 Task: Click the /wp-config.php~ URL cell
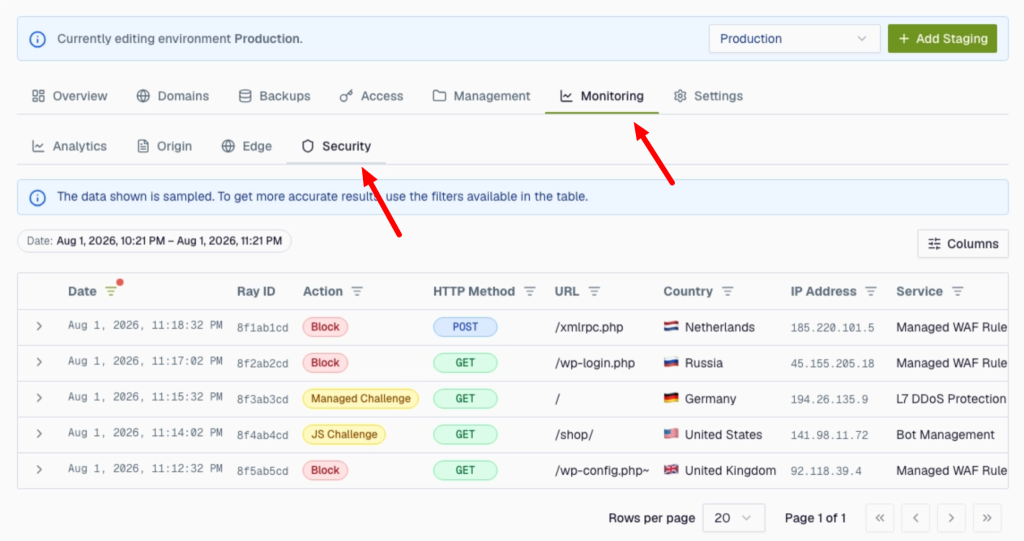pos(602,471)
